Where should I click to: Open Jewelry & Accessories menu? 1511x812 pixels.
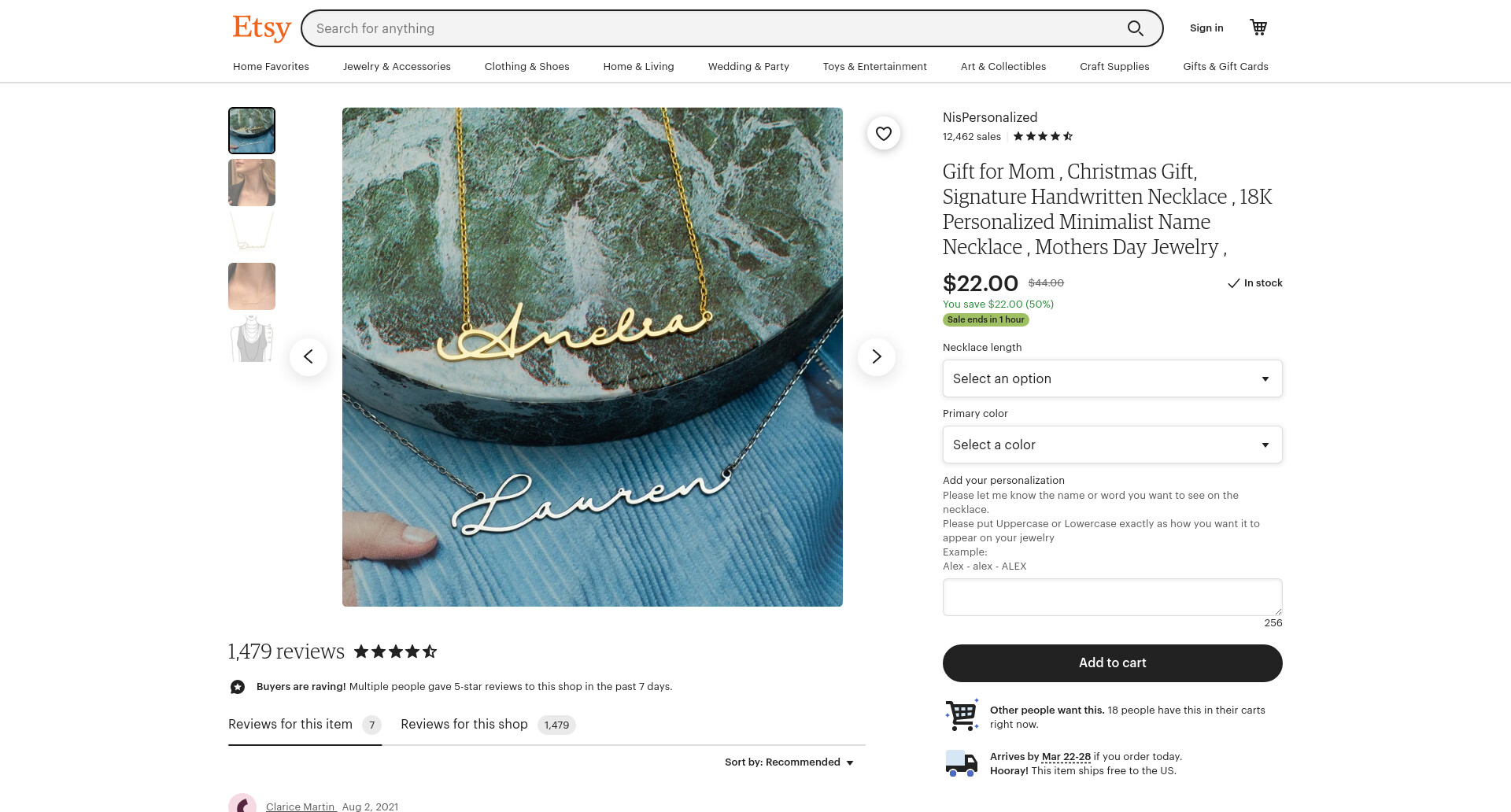397,66
